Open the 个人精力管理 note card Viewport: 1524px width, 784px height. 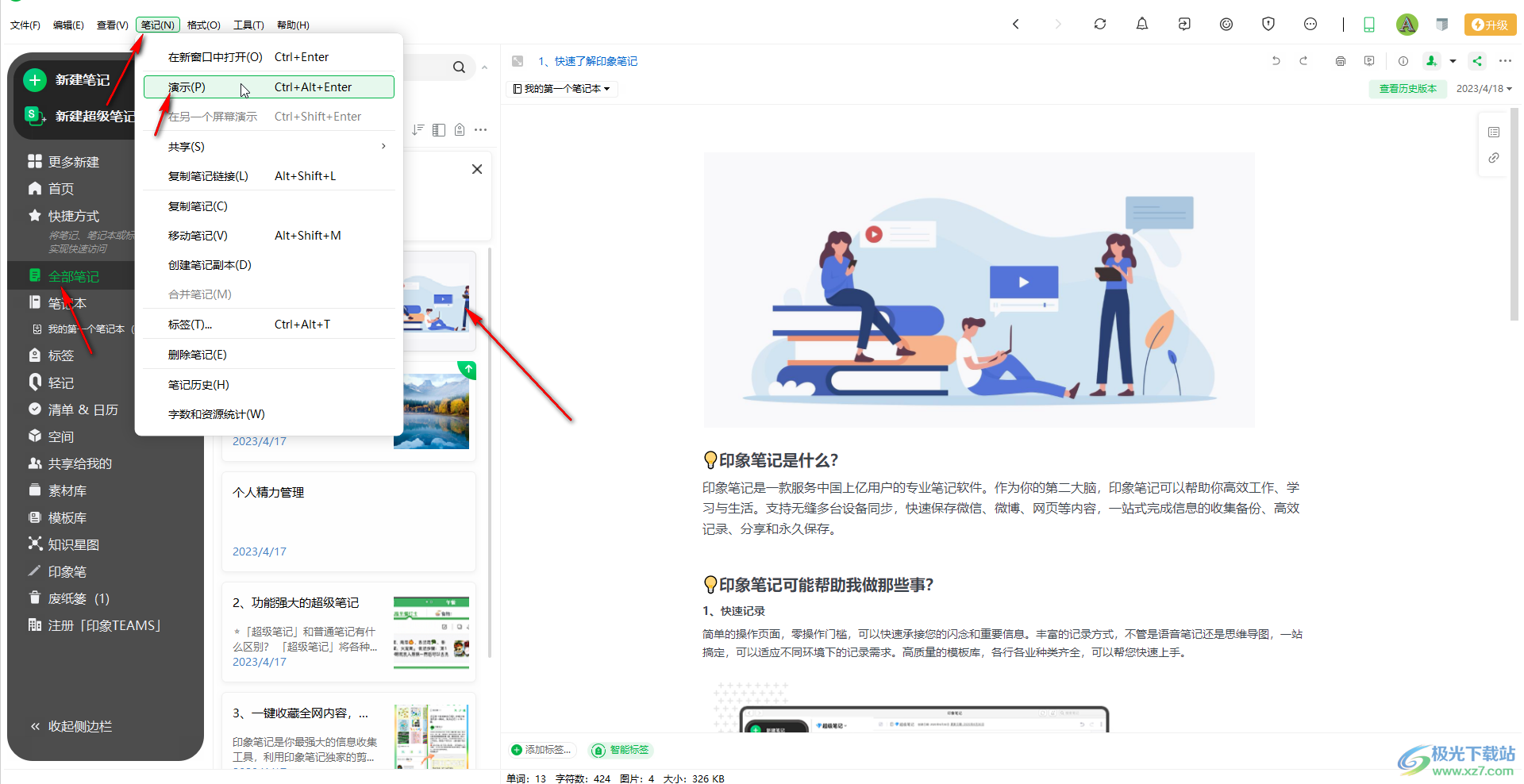(x=348, y=521)
